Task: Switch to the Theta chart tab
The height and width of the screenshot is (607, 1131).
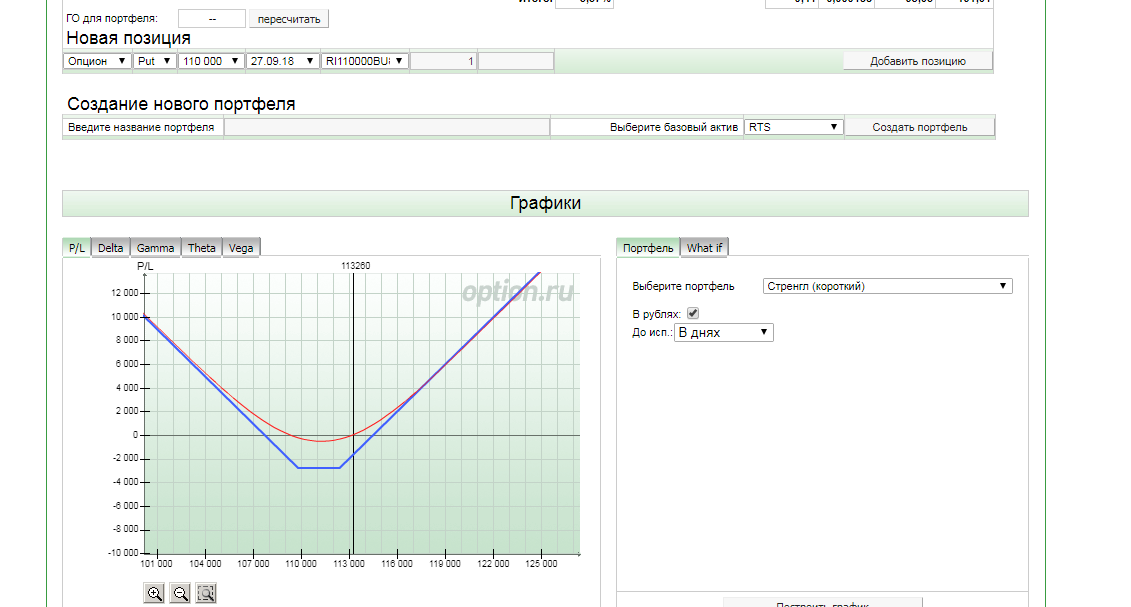Action: [201, 247]
